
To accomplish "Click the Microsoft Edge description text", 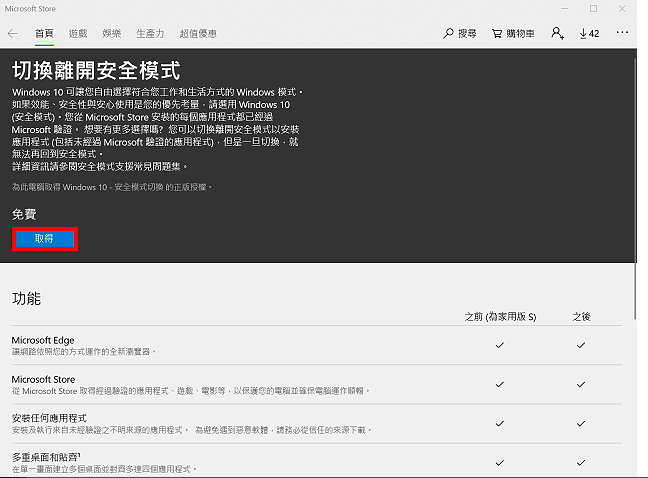I will 84,352.
